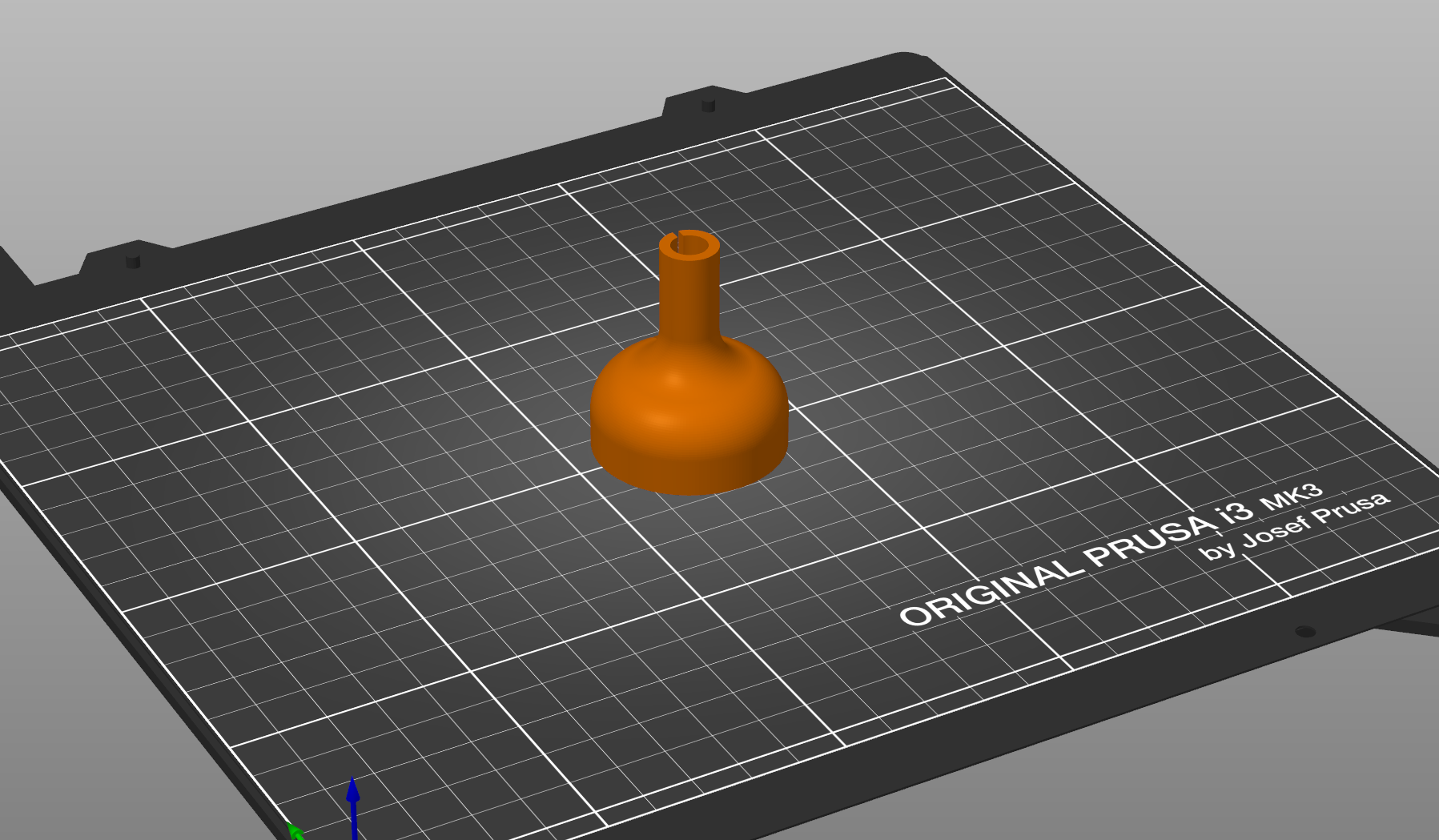The image size is (1439, 840).
Task: Click the bright highlight on the model's shoulder
Action: click(x=673, y=383)
